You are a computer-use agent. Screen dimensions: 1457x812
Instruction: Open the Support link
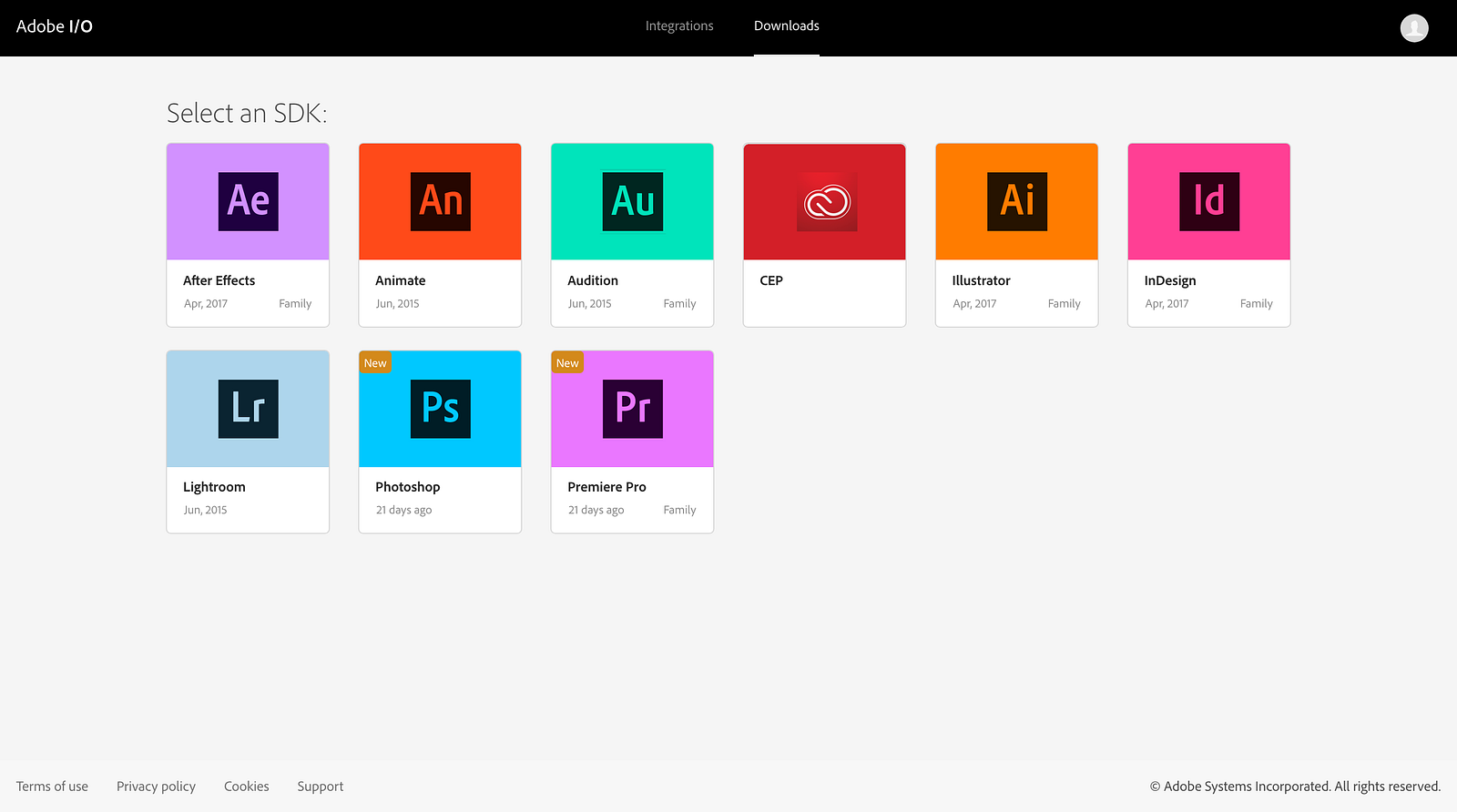coord(321,787)
